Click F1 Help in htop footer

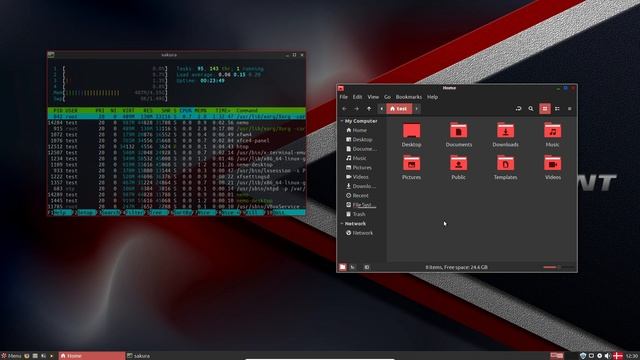[60, 213]
